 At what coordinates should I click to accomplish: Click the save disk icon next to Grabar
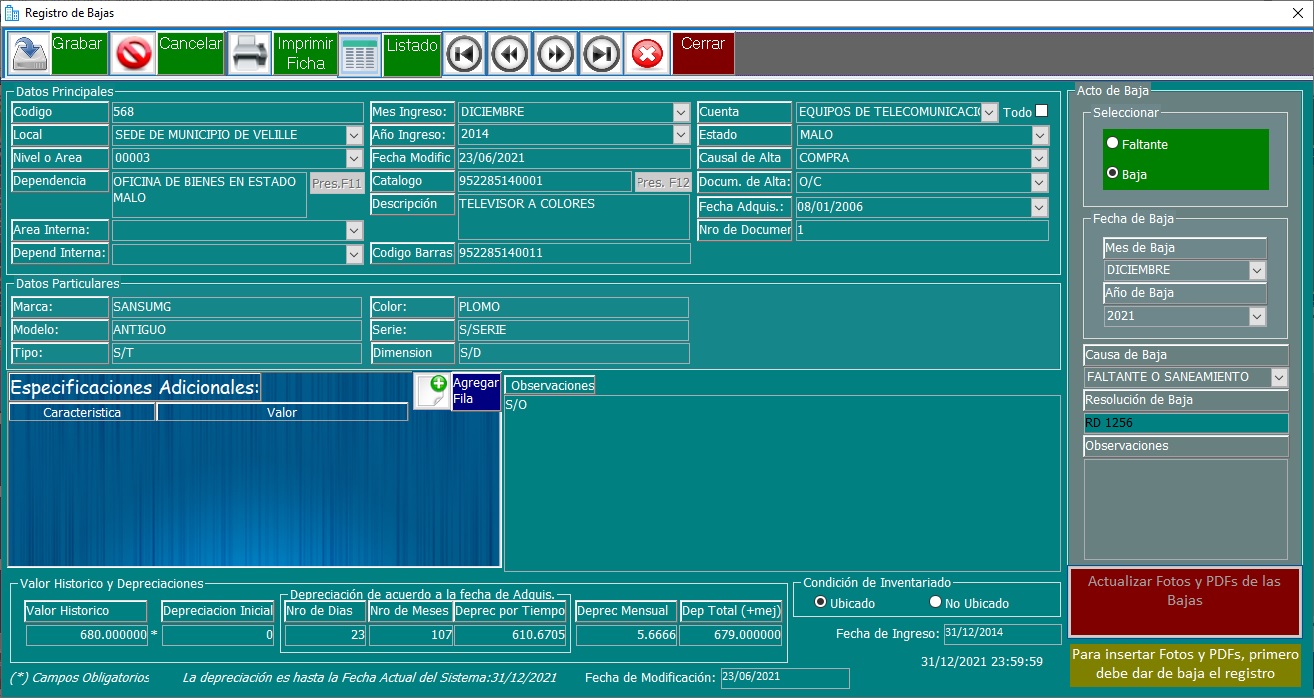pos(29,53)
